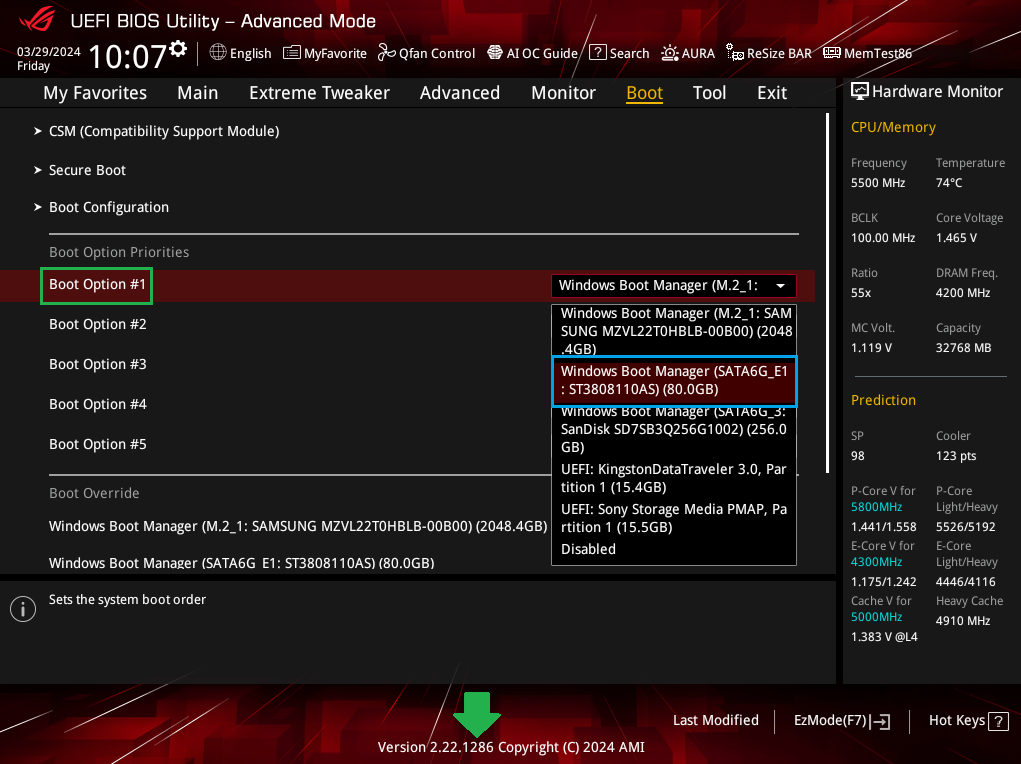Click the 32768 MB capacity value

(963, 348)
